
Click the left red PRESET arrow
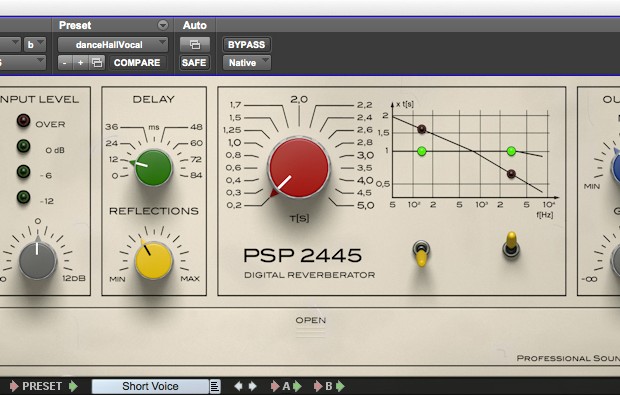pyautogui.click(x=14, y=386)
